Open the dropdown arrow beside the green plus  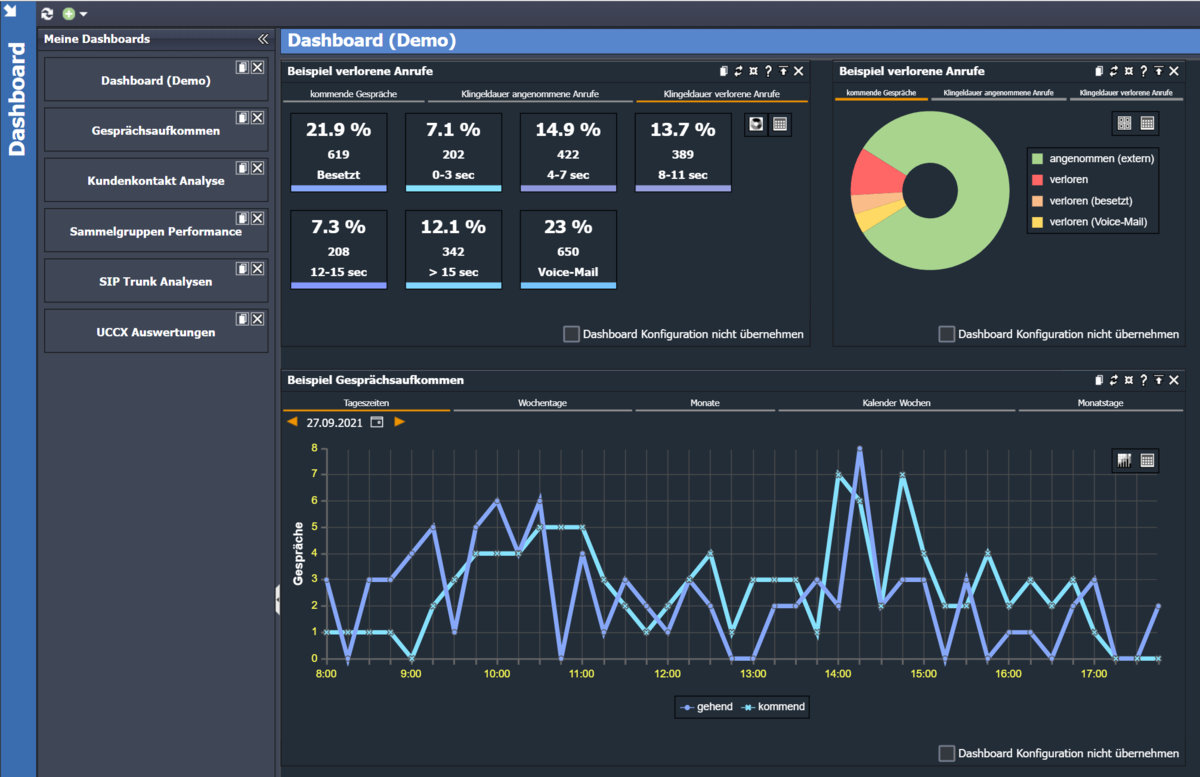coord(83,15)
